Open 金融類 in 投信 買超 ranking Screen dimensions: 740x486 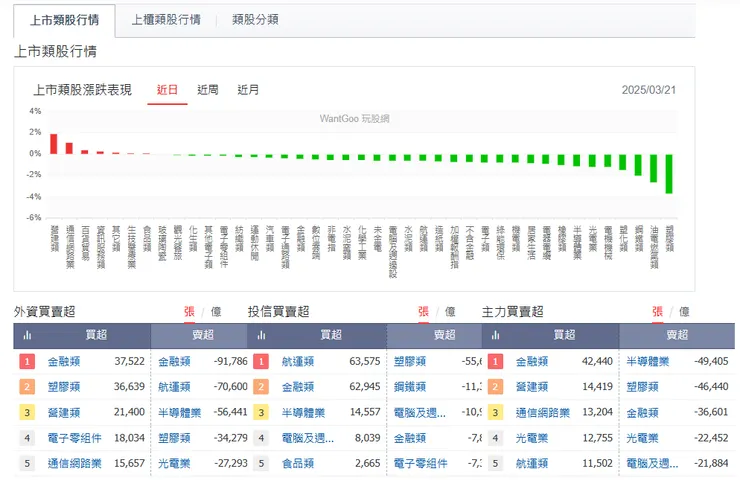coord(298,387)
